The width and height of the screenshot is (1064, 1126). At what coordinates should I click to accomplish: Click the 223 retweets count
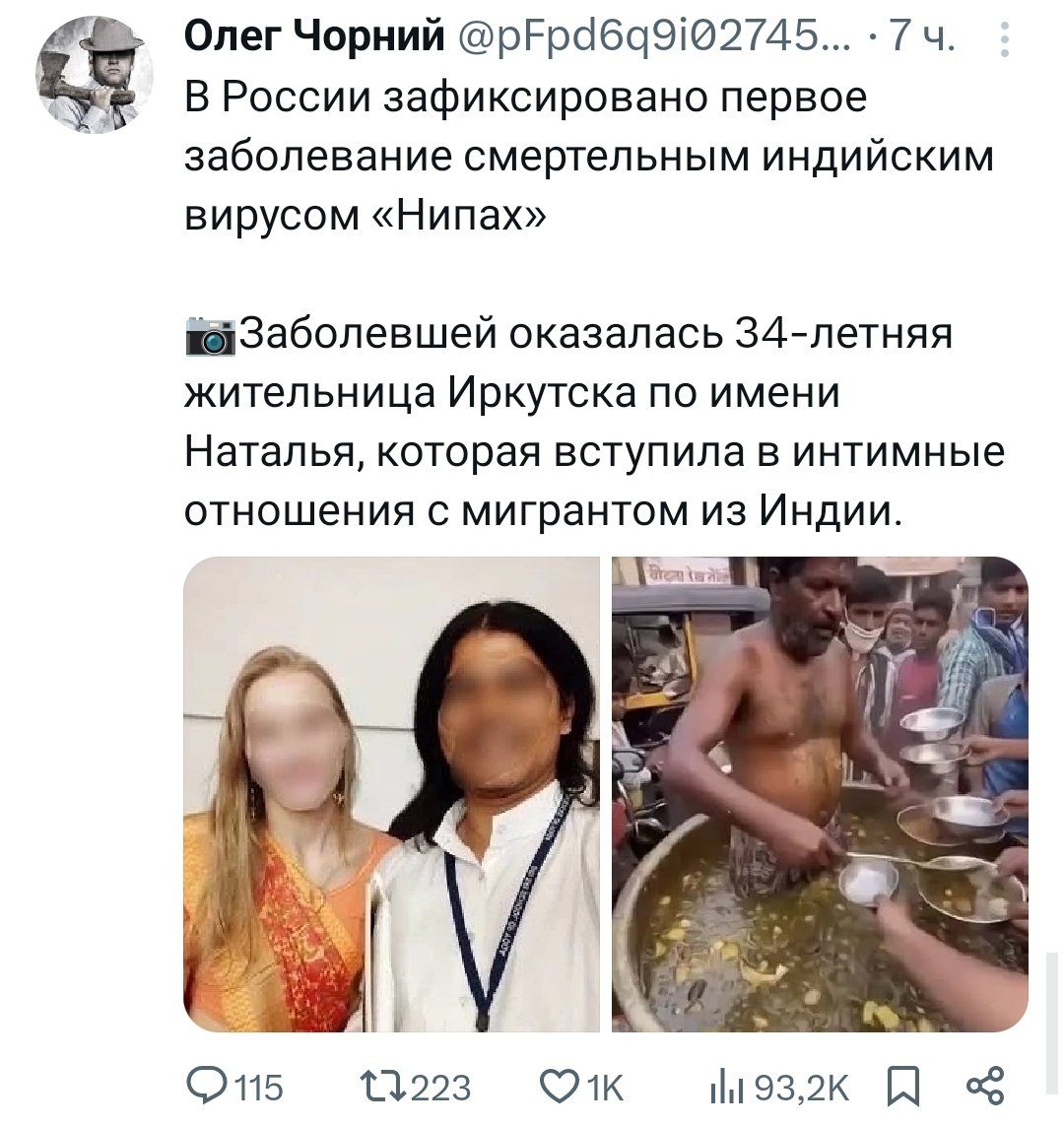[440, 1088]
